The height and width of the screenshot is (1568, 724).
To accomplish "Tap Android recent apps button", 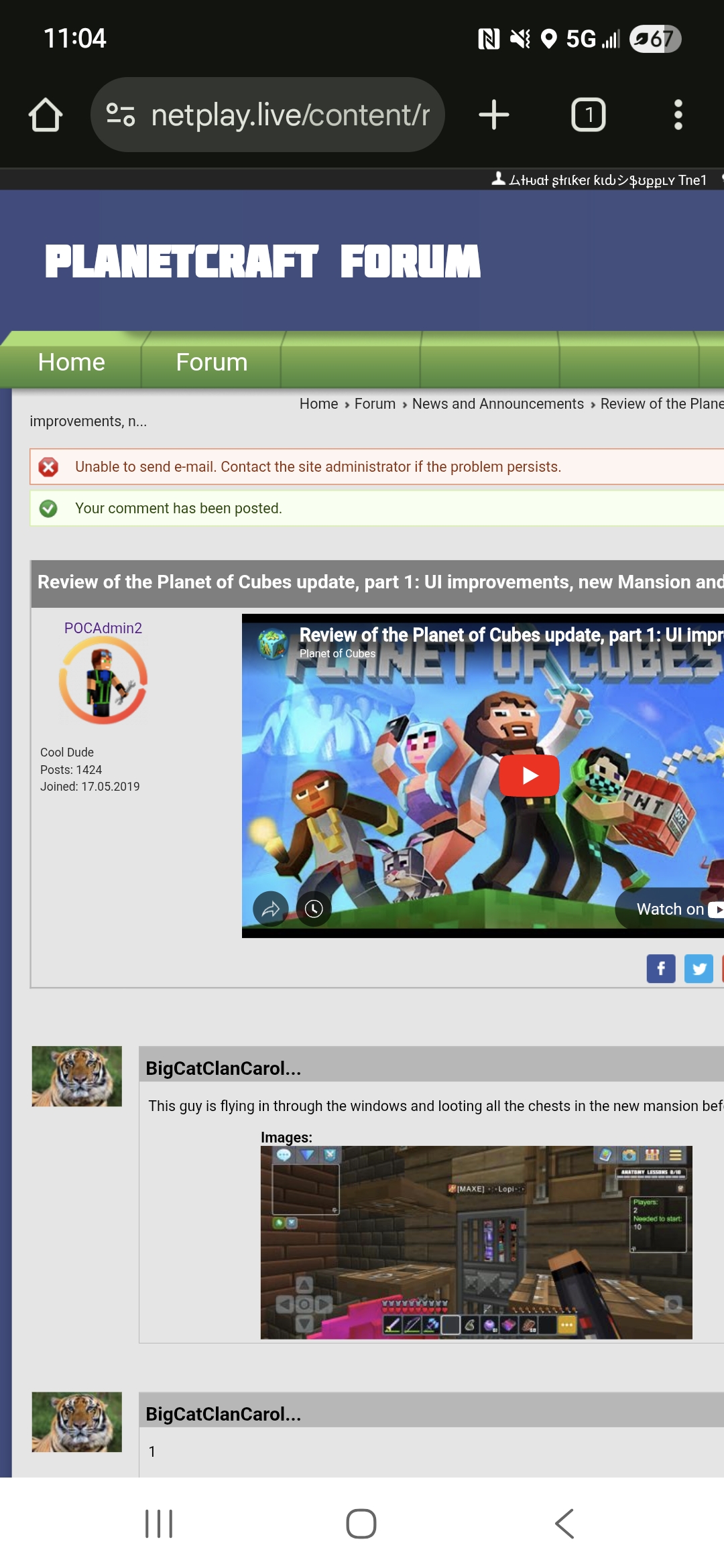I will click(x=159, y=1524).
